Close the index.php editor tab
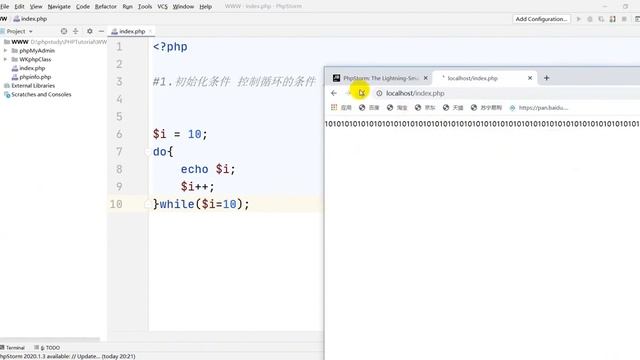Screen dimensions: 640x360 (151, 31)
